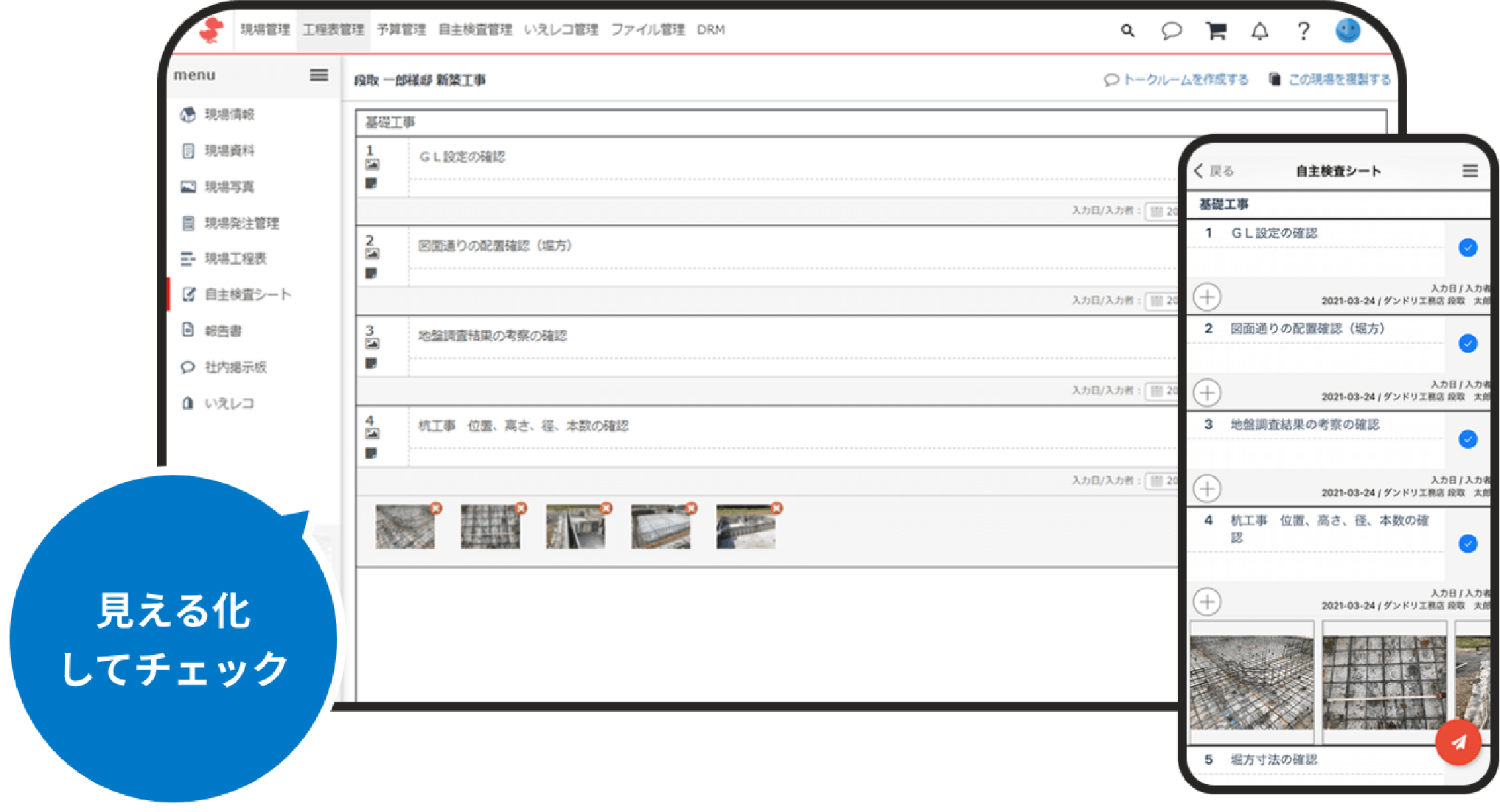Click the search magnifier icon in header
This screenshot has height=812, width=1500.
tap(1127, 31)
